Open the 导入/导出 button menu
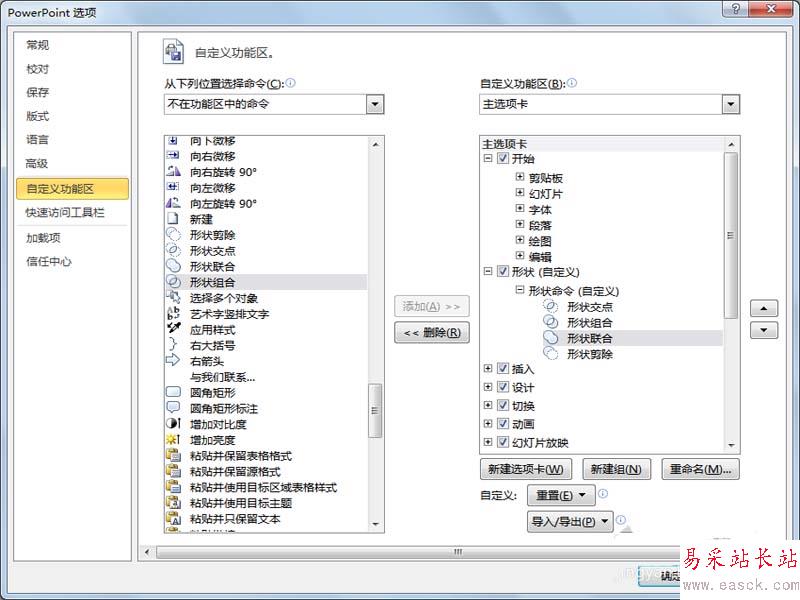 coord(570,521)
